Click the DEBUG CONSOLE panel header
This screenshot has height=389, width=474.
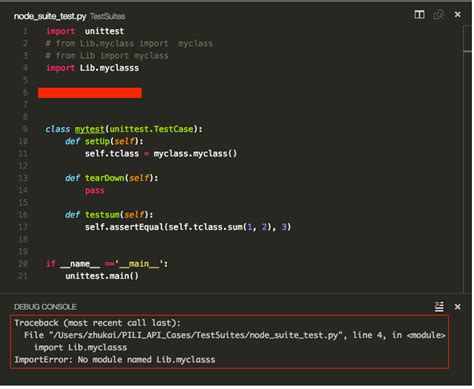tap(45, 307)
